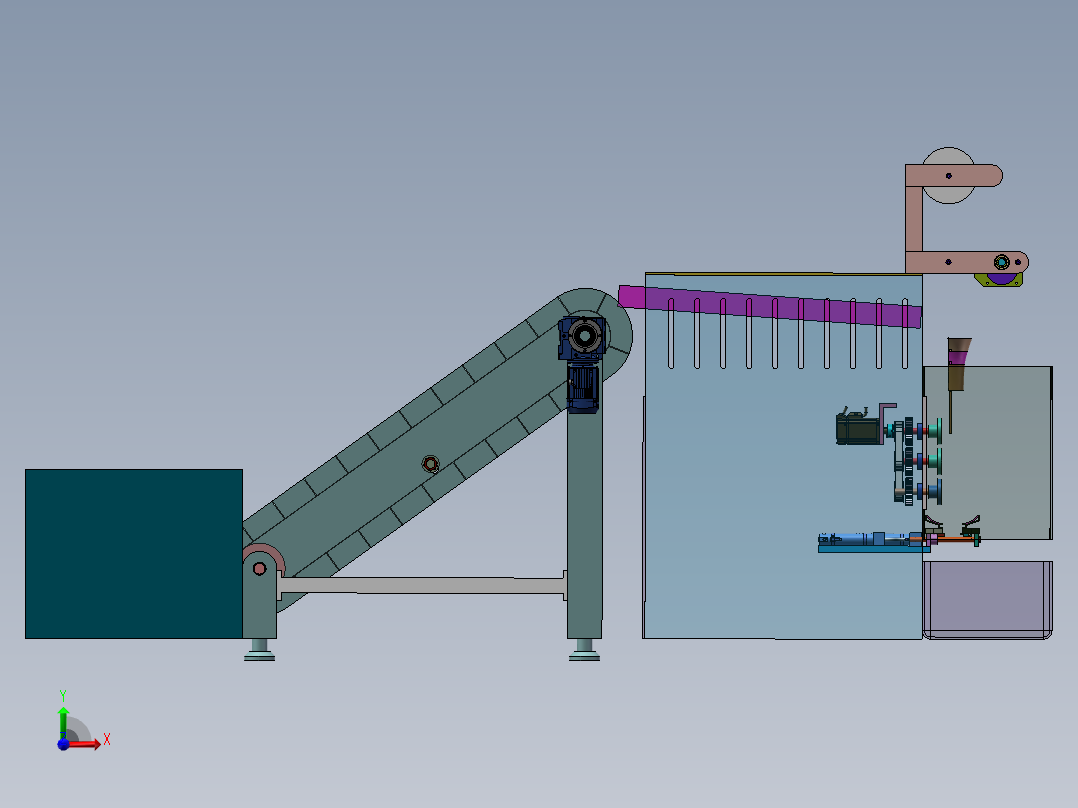1078x808 pixels.
Task: Select the purple translucent collection bin
Action: click(988, 600)
